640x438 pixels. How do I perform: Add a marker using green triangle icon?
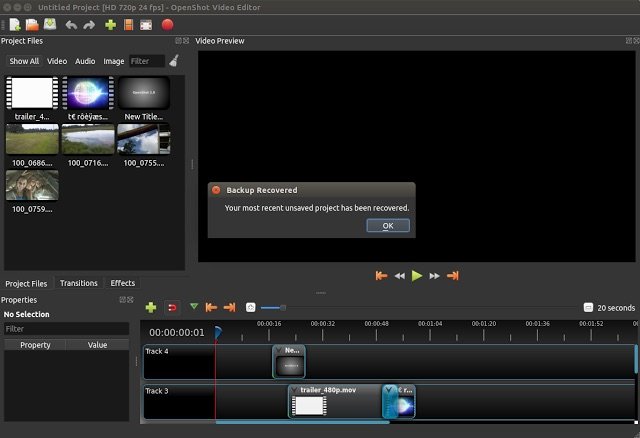pos(194,308)
